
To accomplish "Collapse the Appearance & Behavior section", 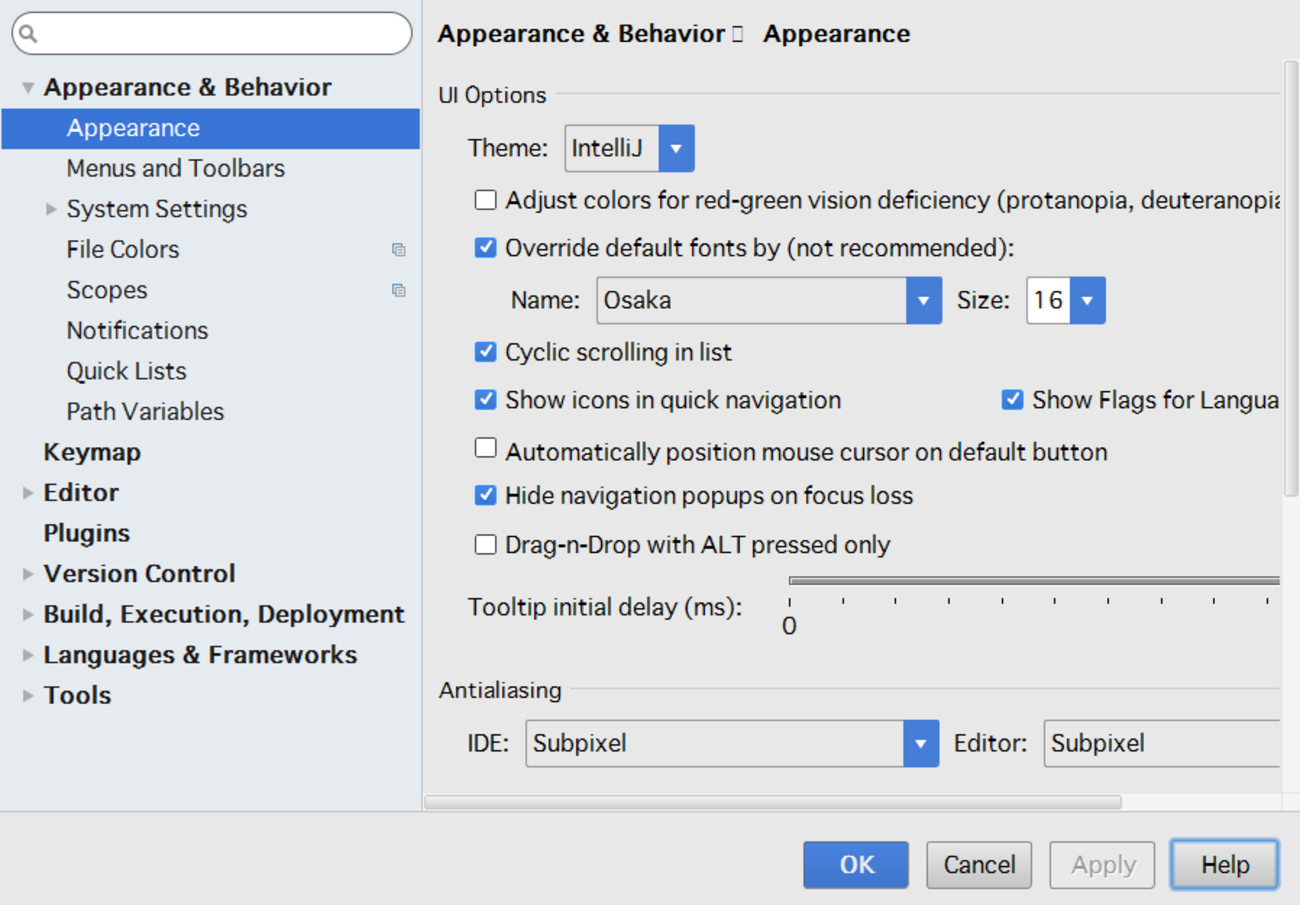I will point(28,88).
